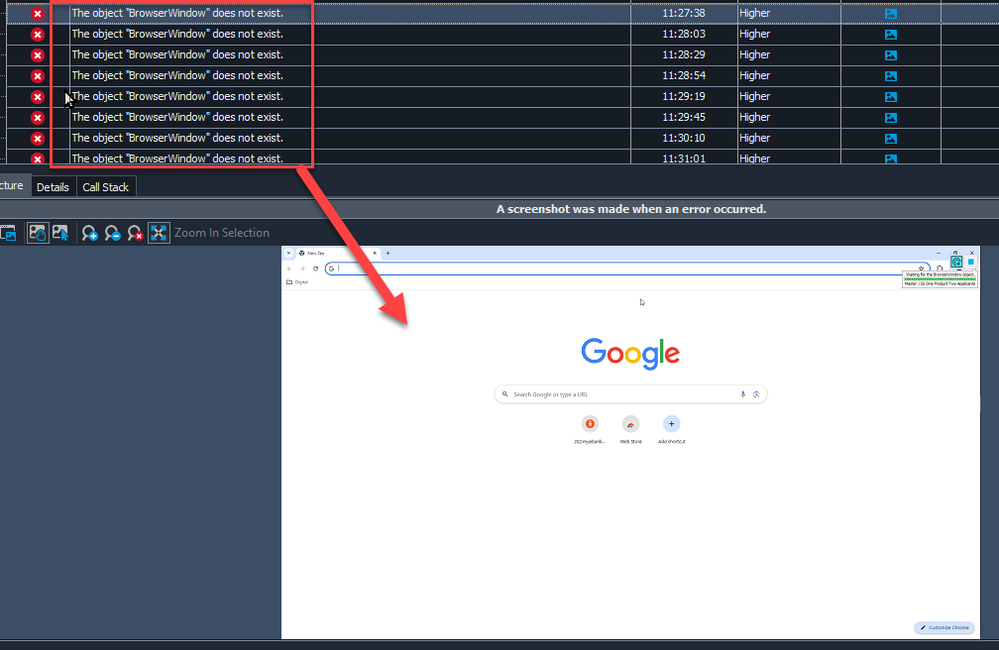Click the 11:29:45 time cell
This screenshot has width=999, height=650.
pyautogui.click(x=684, y=117)
